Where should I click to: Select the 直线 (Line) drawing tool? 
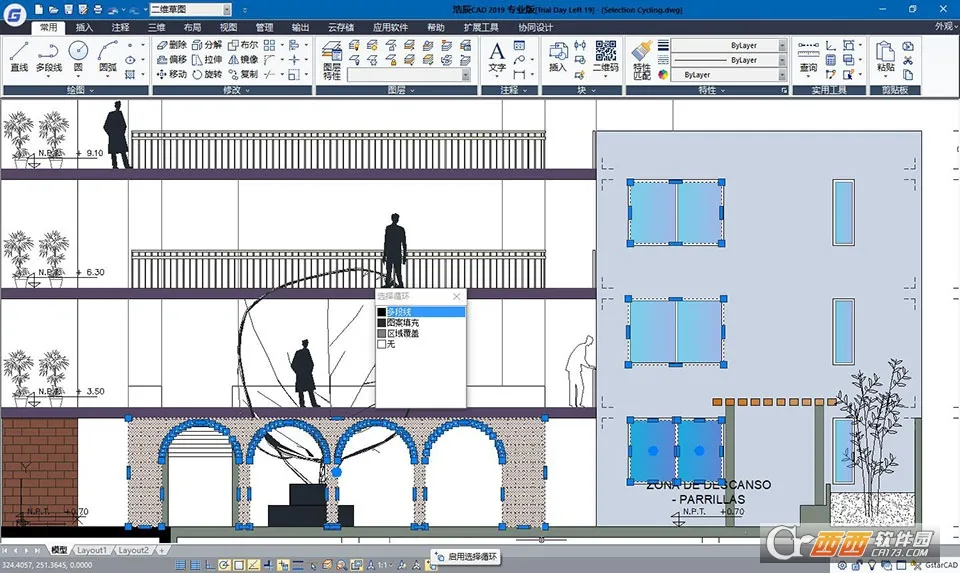click(x=19, y=55)
